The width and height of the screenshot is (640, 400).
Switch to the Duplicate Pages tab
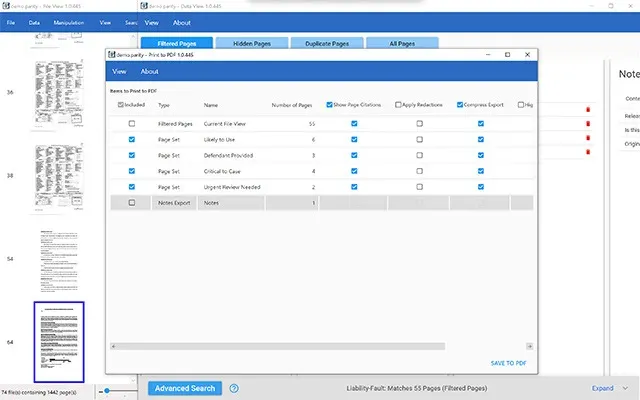tap(327, 43)
